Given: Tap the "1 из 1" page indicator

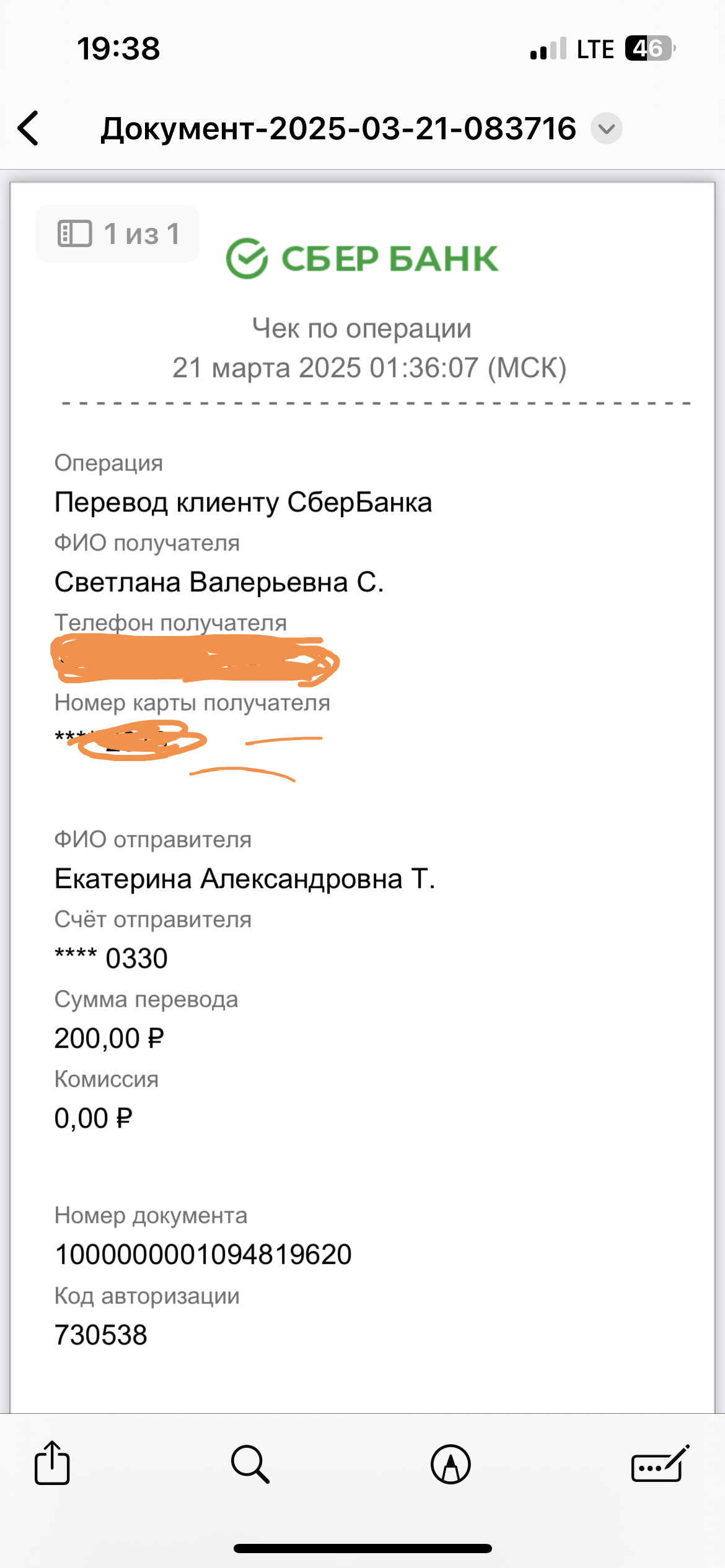Looking at the screenshot, I should click(x=142, y=234).
